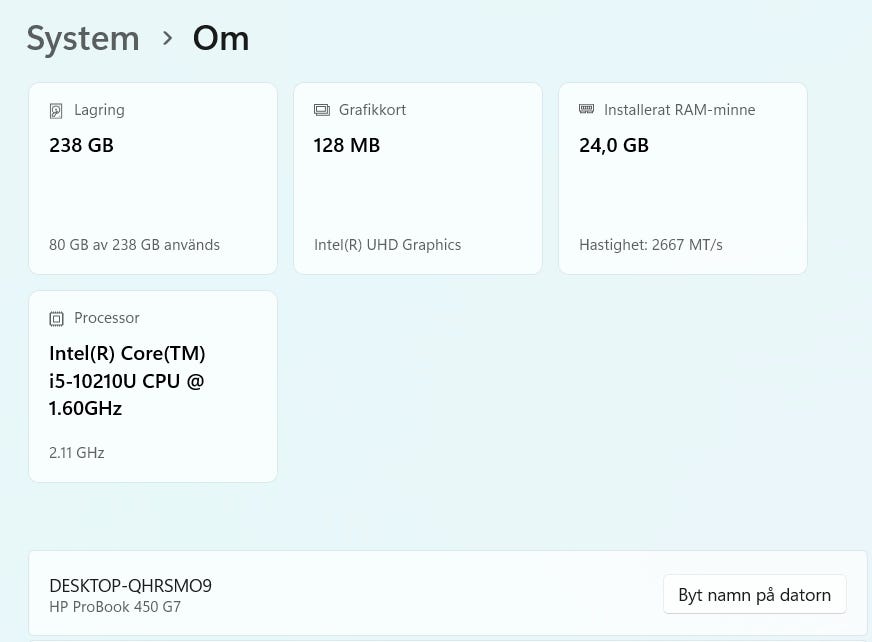Viewport: 872px width, 642px height.
Task: Click the HP ProBook 450 G7 model text
Action: [115, 607]
